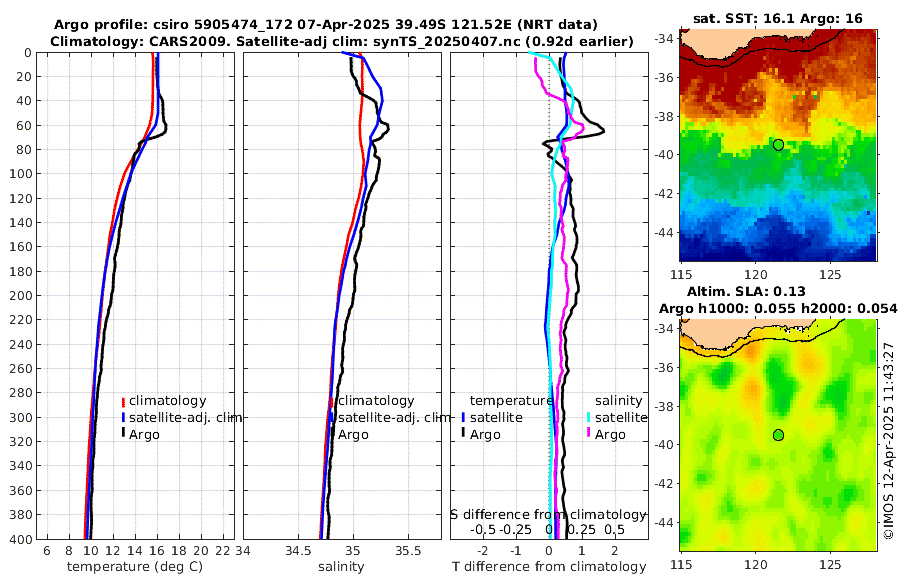Select the blue temperature satellite marker in the difference legend
This screenshot has width=900, height=580.
(x=464, y=417)
